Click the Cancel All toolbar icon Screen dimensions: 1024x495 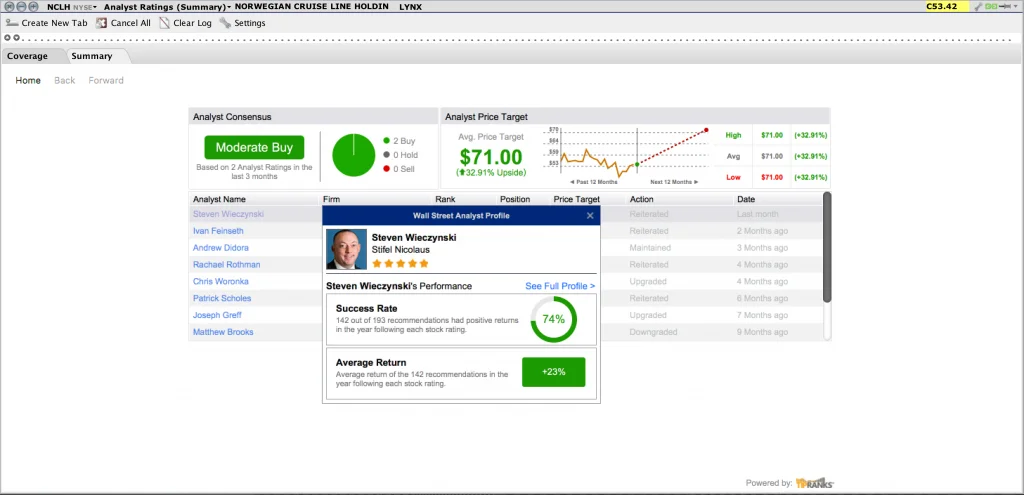[101, 23]
